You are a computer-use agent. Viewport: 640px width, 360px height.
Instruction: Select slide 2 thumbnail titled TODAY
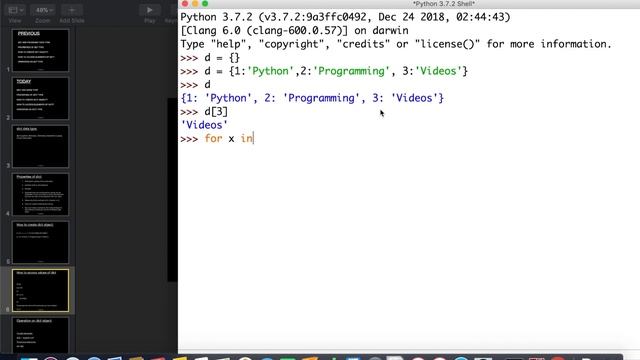click(x=40, y=98)
